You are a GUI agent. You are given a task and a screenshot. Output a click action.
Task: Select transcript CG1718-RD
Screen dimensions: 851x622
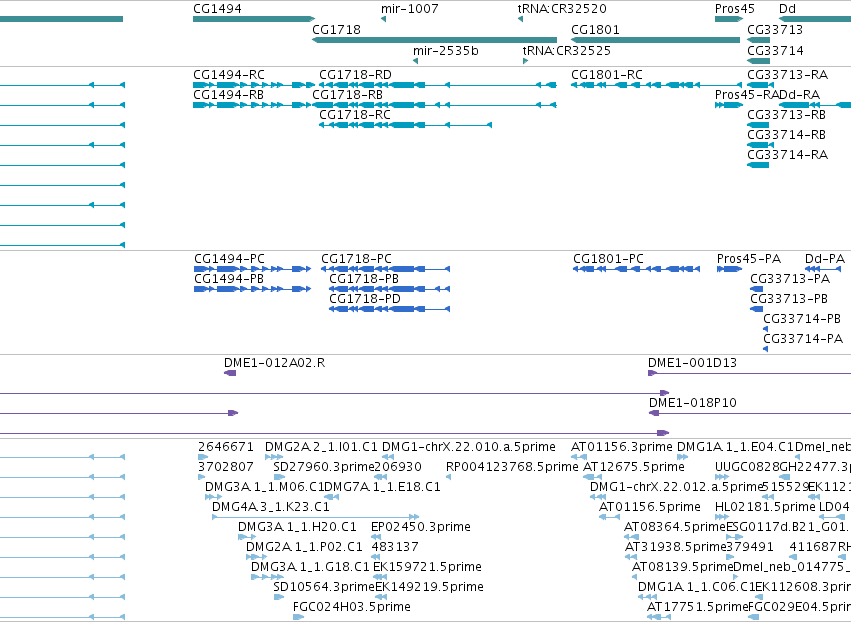click(438, 85)
